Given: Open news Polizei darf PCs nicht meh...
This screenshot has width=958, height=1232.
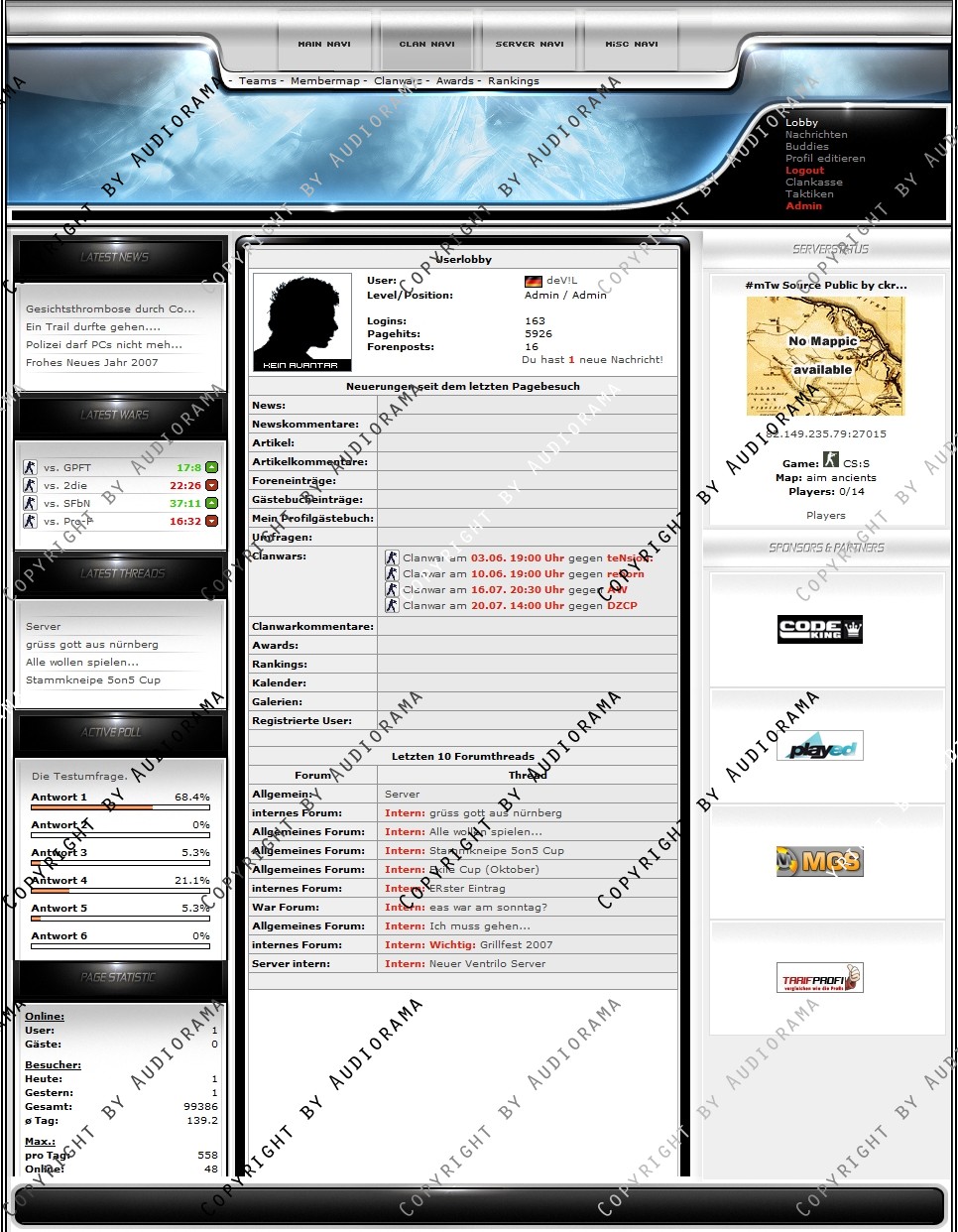Looking at the screenshot, I should click(x=104, y=345).
